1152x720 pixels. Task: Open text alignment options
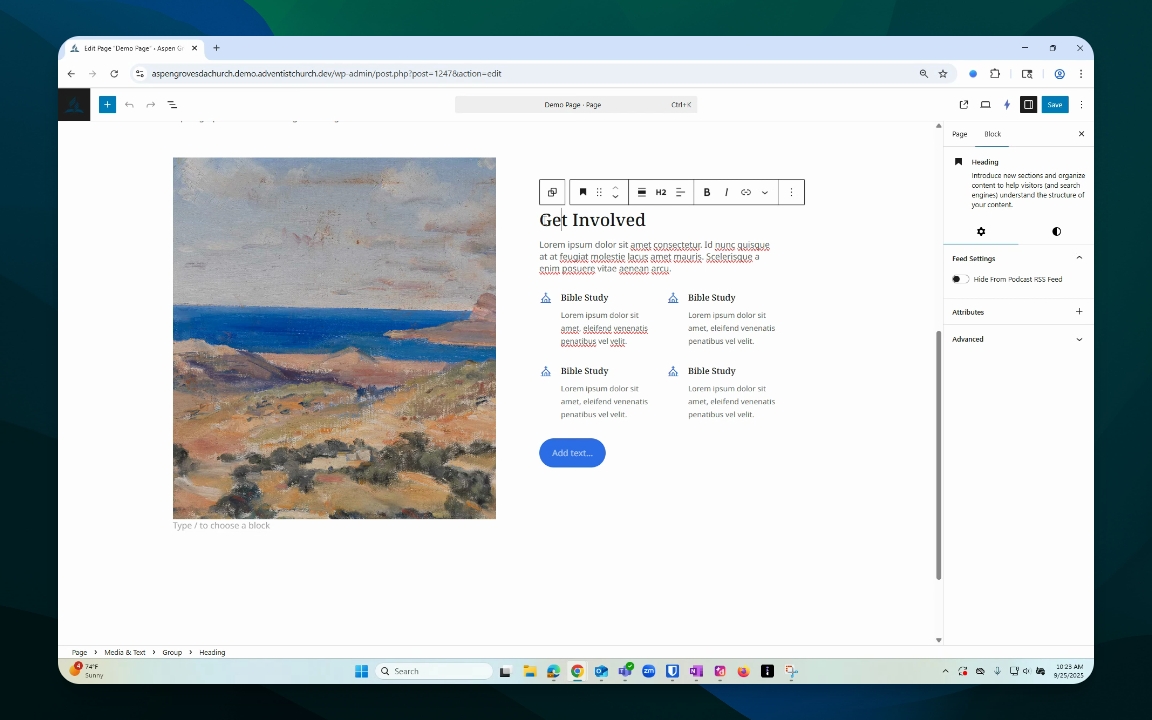(680, 192)
